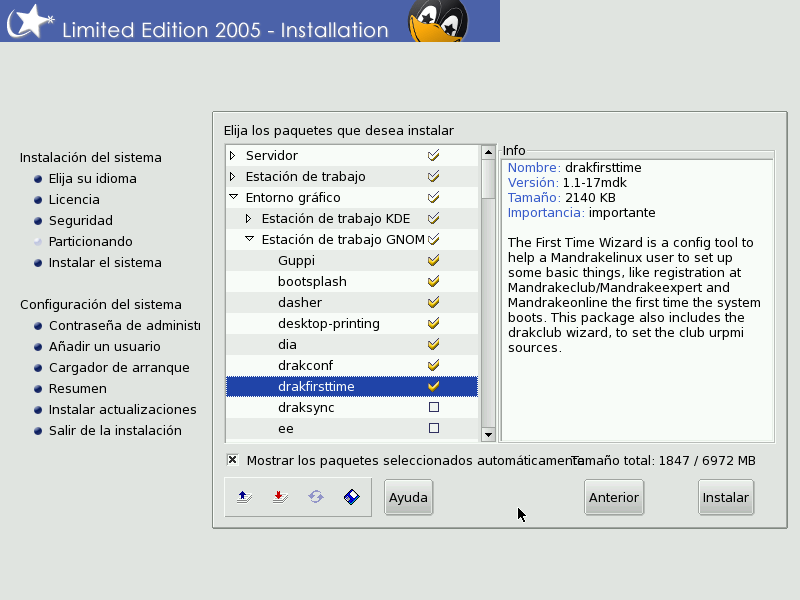The height and width of the screenshot is (600, 800).
Task: Select the drakconf package row
Action: 352,365
